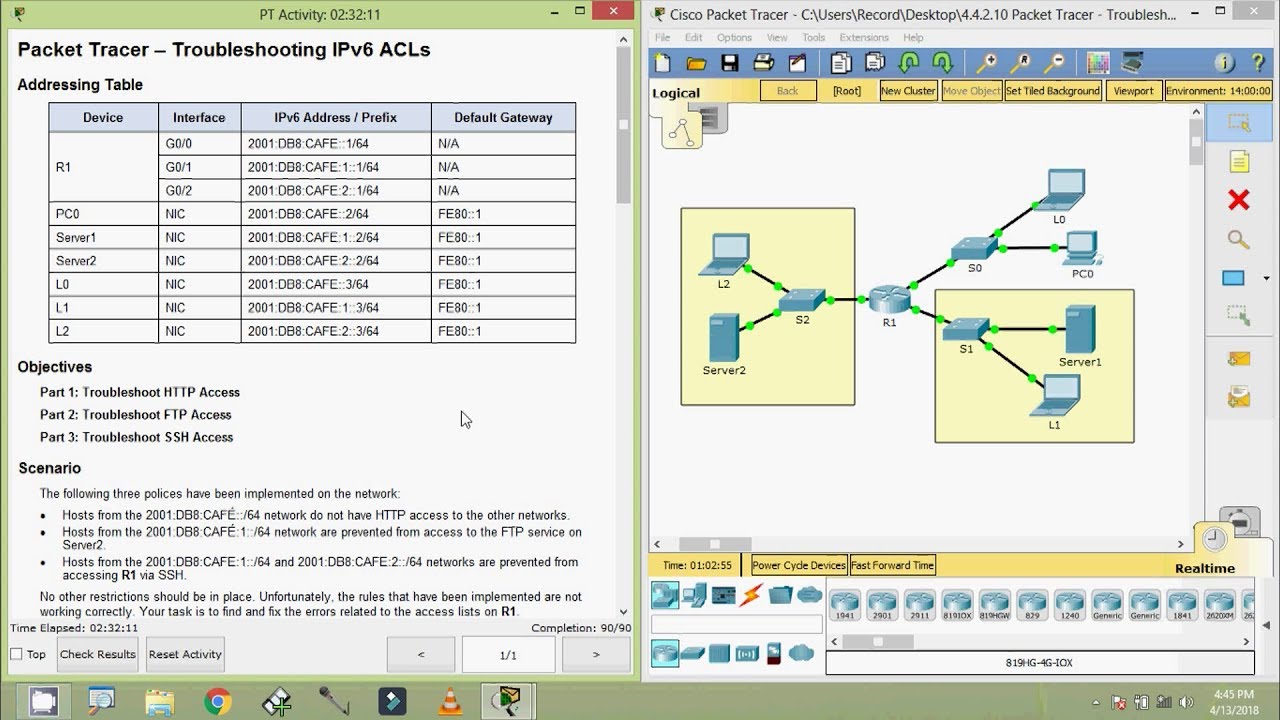The image size is (1280, 720).
Task: Open the View menu
Action: (x=777, y=37)
